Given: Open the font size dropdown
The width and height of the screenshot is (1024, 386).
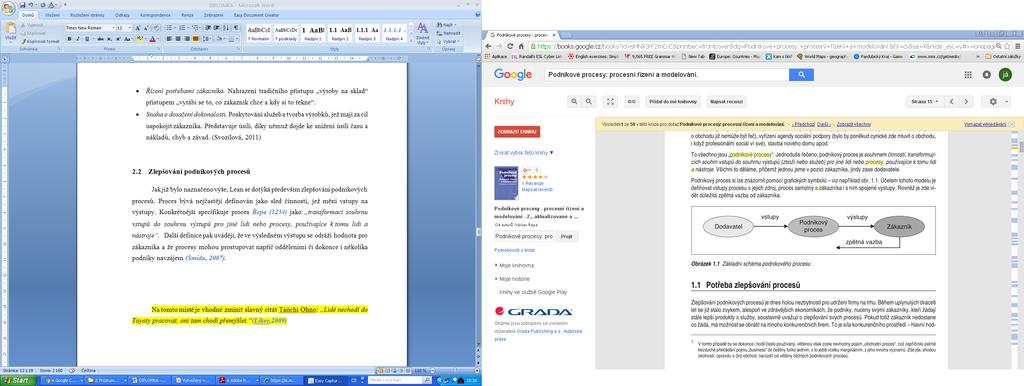Looking at the screenshot, I should (x=130, y=28).
